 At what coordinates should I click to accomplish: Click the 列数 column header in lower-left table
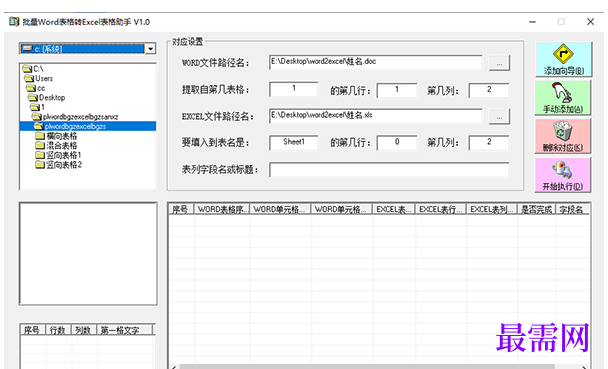click(84, 330)
